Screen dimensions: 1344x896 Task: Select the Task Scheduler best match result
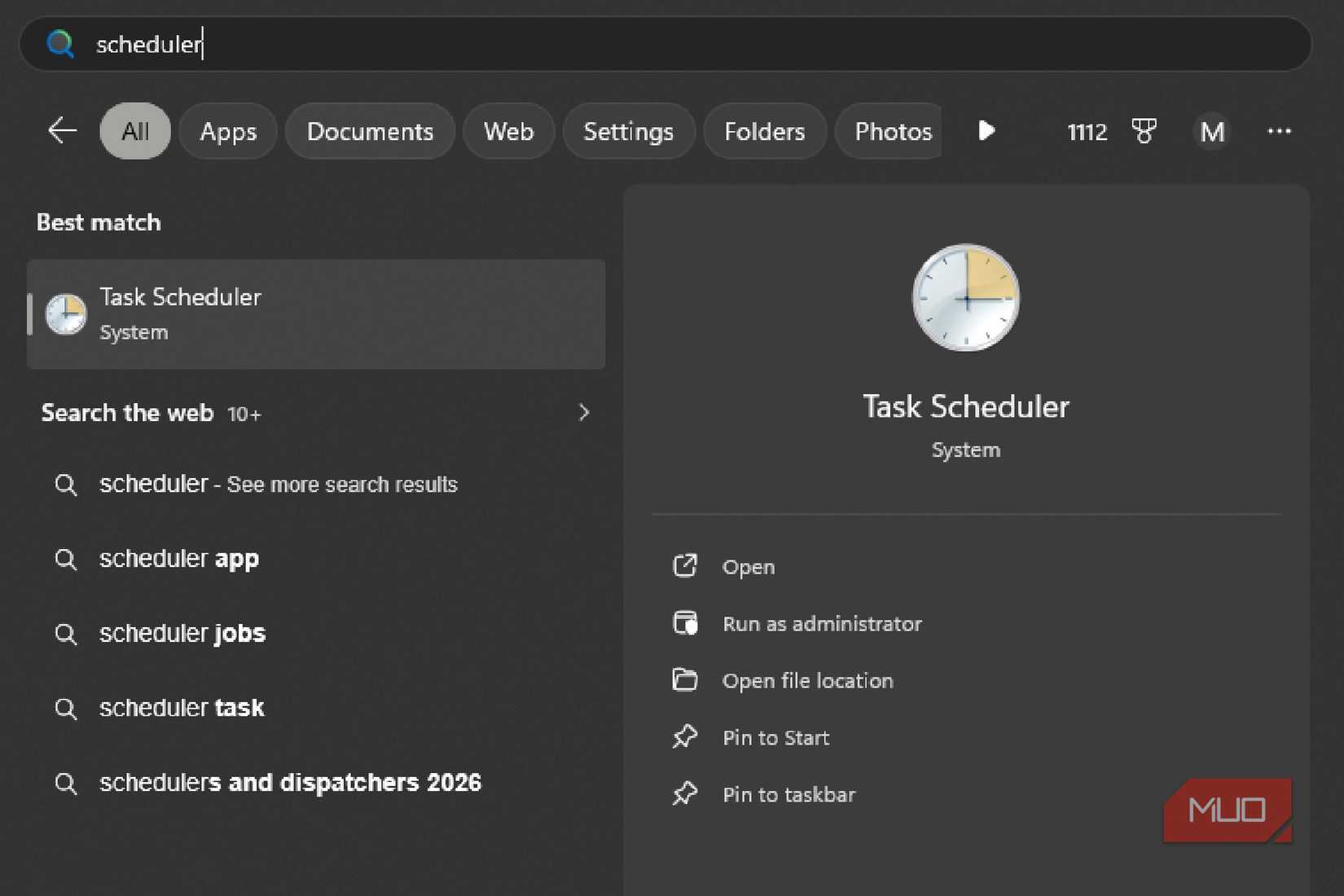(x=316, y=314)
